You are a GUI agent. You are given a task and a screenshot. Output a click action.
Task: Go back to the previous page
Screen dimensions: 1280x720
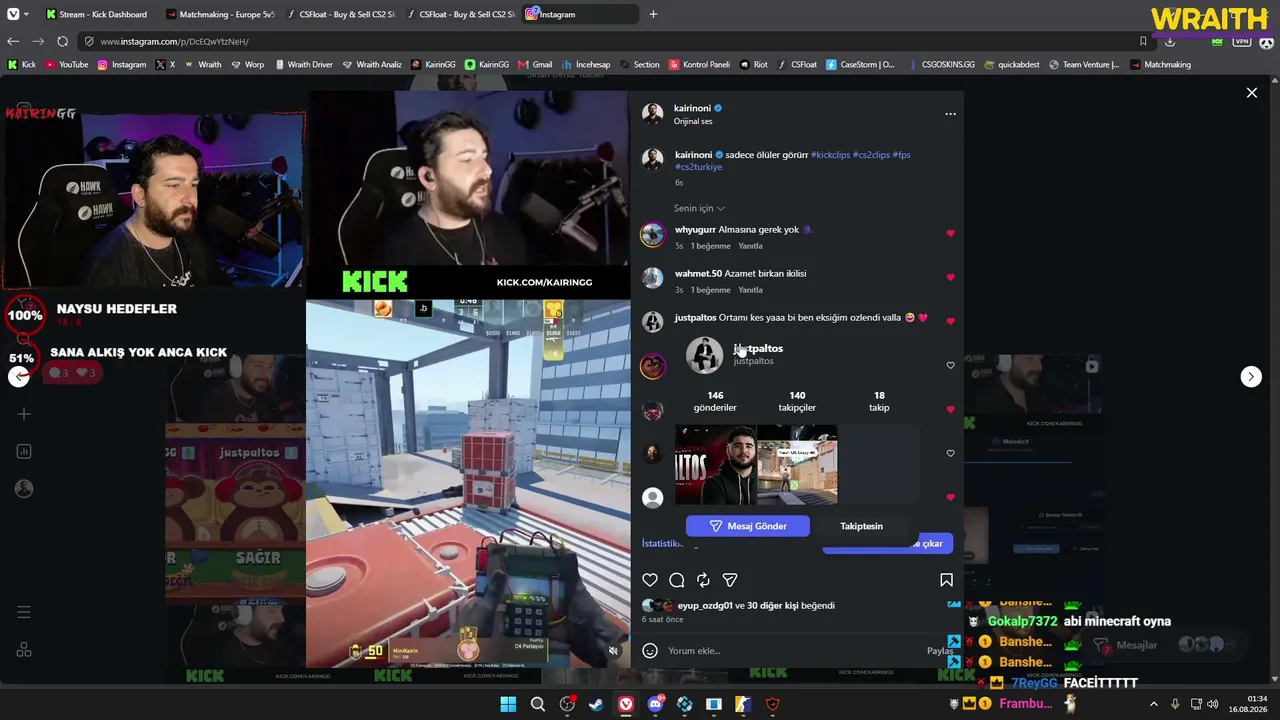pyautogui.click(x=13, y=41)
